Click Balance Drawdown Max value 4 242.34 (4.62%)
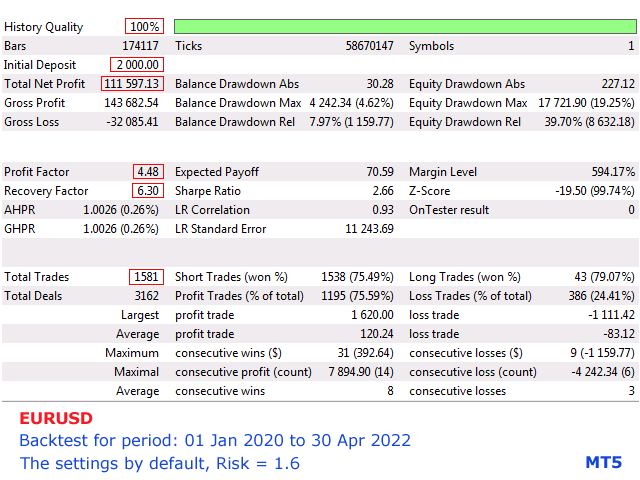 tap(351, 103)
